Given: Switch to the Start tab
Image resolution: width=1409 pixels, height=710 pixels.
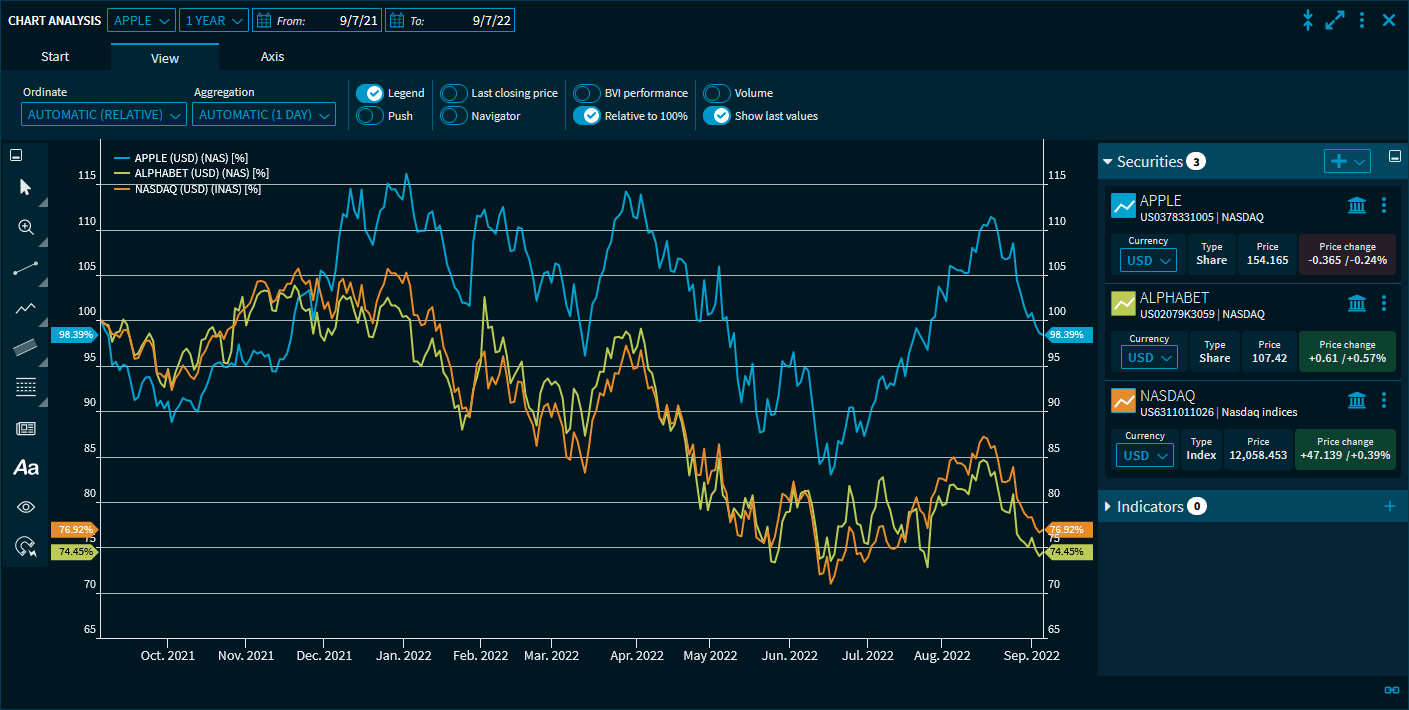Looking at the screenshot, I should coord(55,57).
